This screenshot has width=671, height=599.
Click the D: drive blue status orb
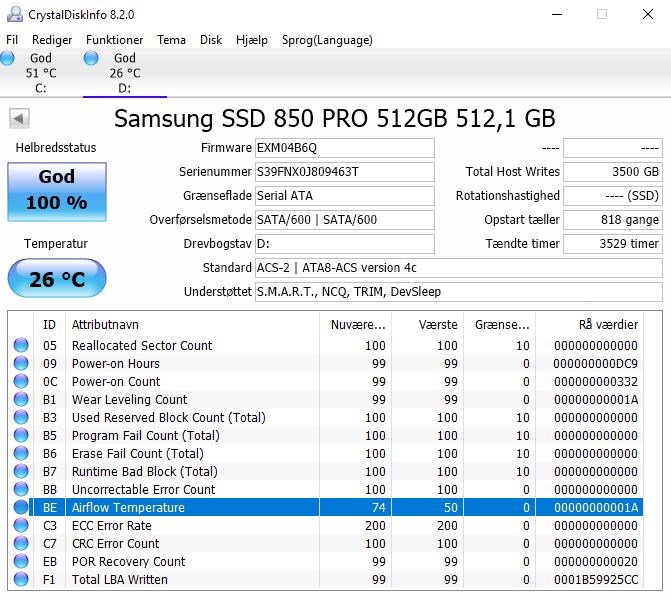91,58
